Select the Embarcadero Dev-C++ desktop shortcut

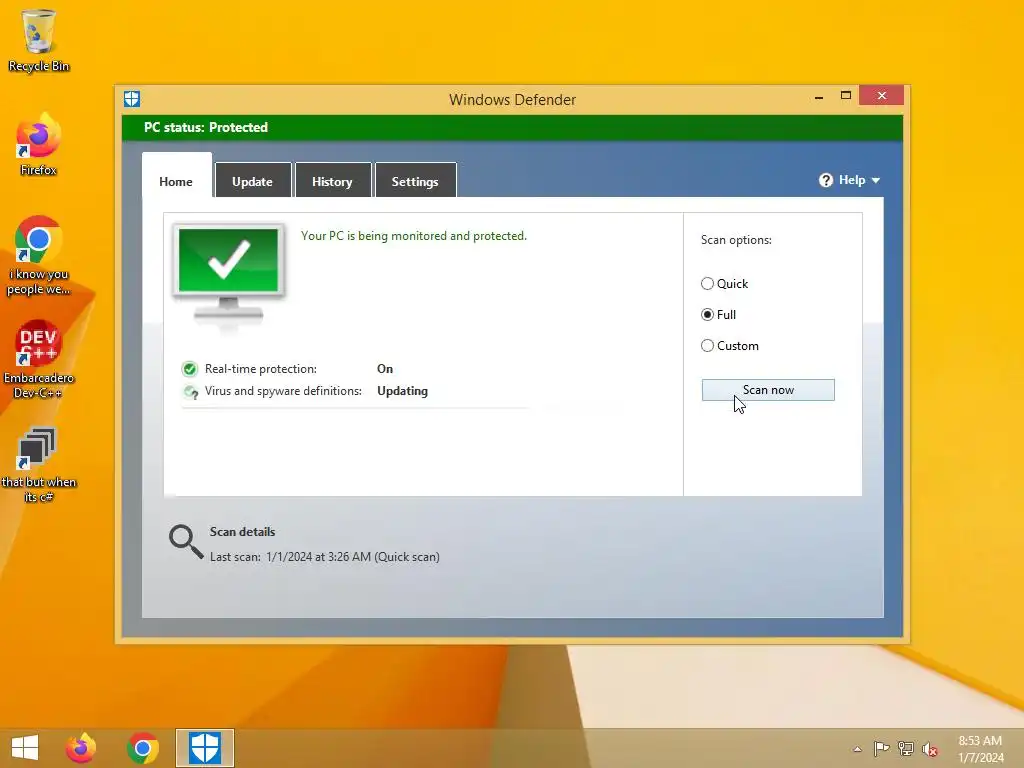(39, 359)
